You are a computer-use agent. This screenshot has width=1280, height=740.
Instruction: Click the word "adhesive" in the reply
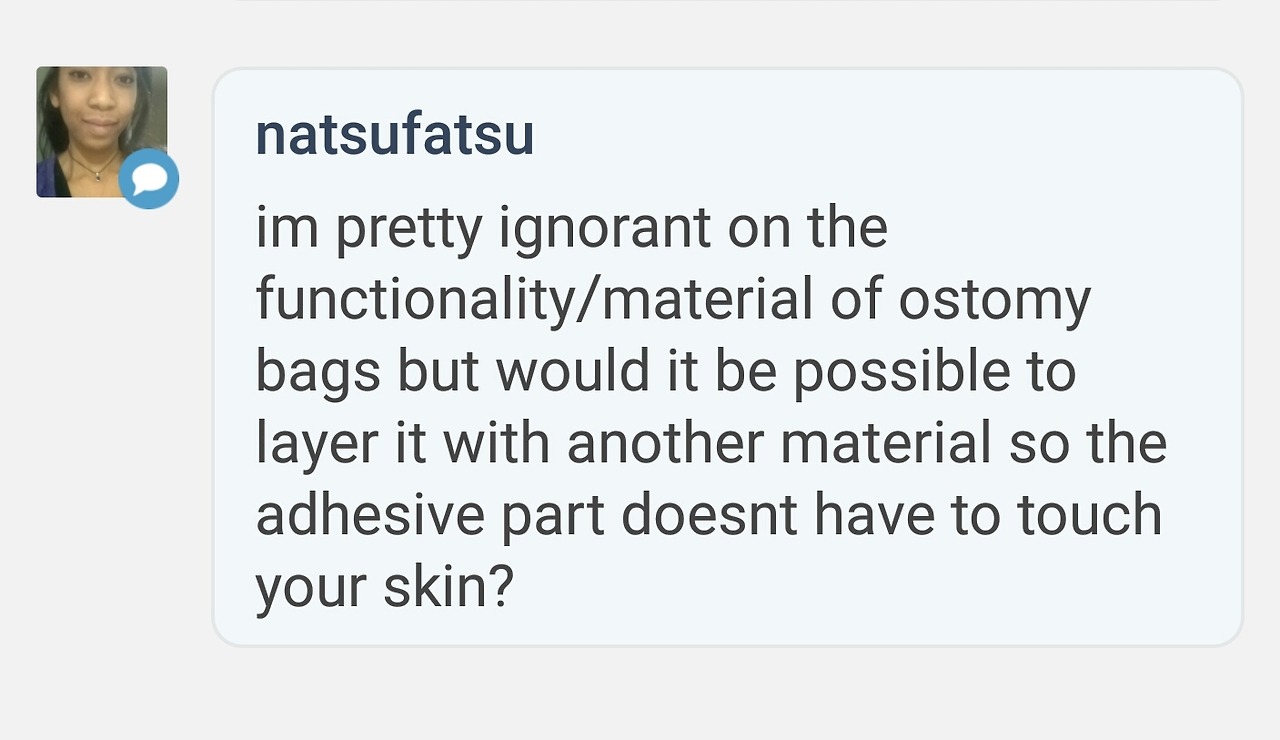371,515
